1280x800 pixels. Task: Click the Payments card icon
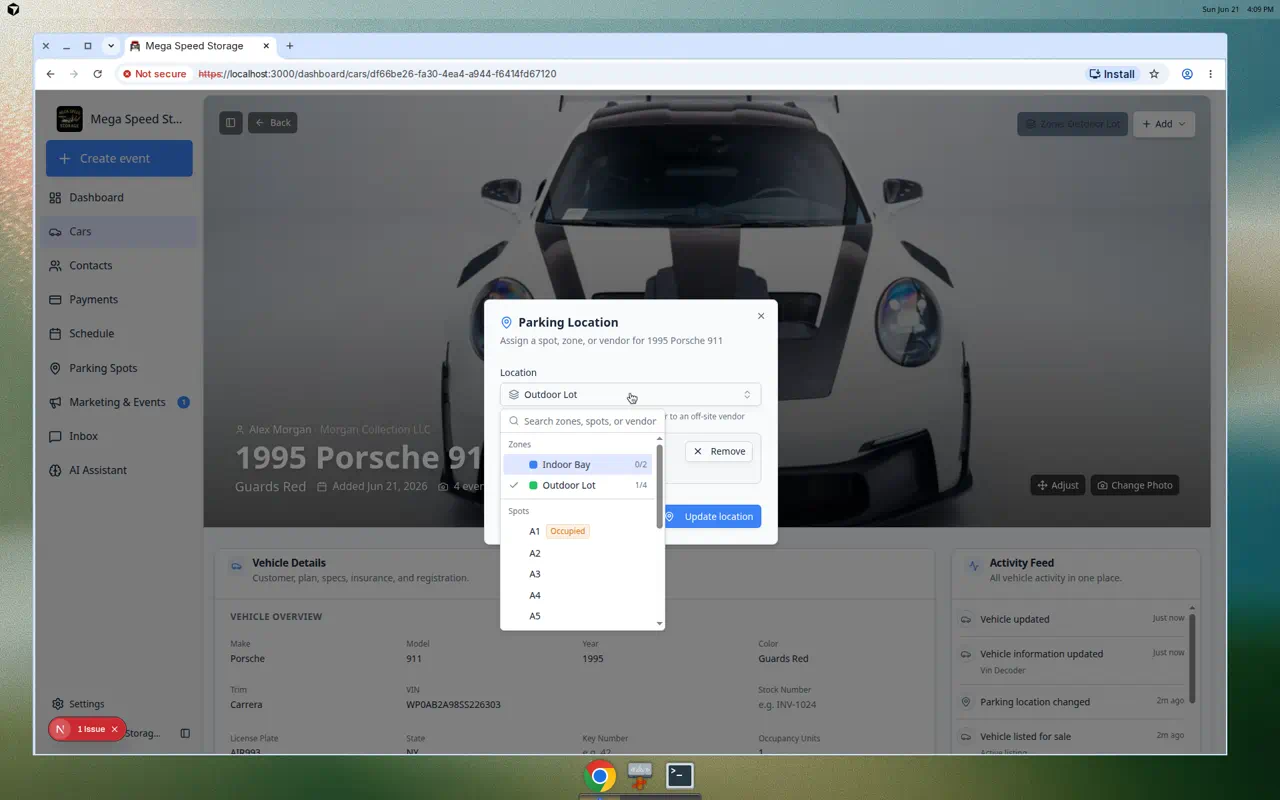(x=55, y=300)
